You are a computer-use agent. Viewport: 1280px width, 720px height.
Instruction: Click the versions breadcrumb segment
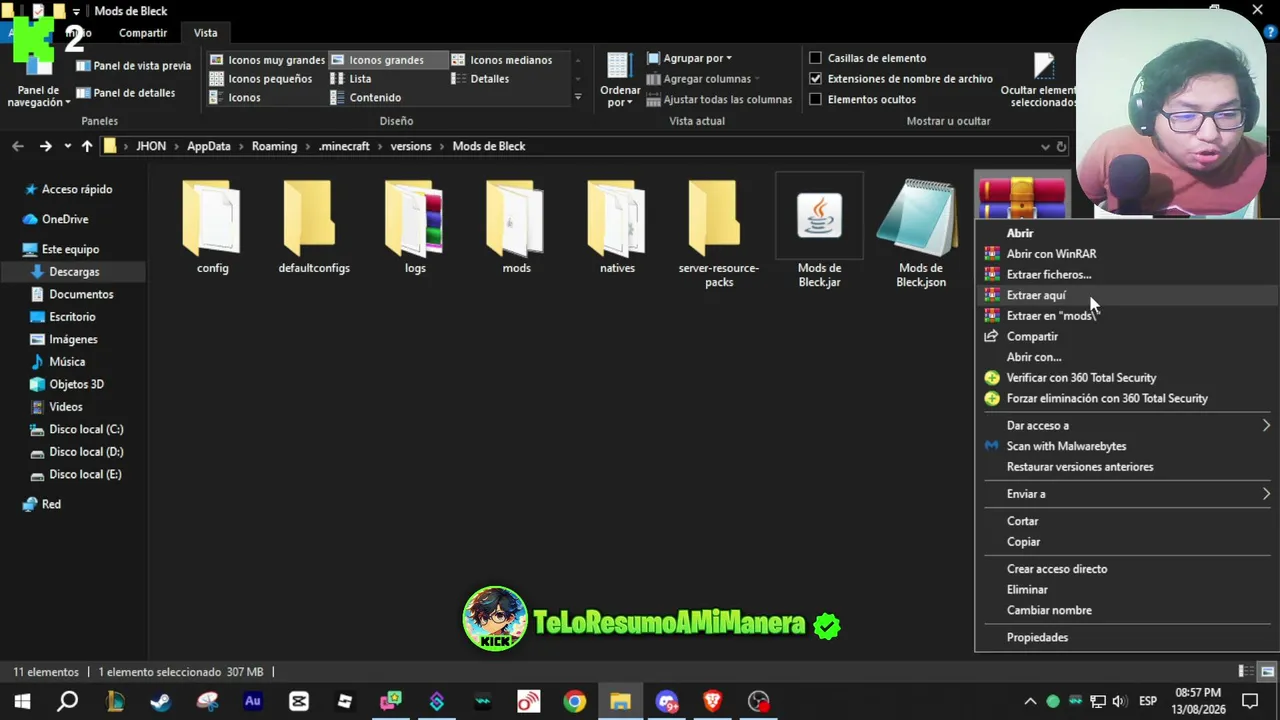[411, 146]
